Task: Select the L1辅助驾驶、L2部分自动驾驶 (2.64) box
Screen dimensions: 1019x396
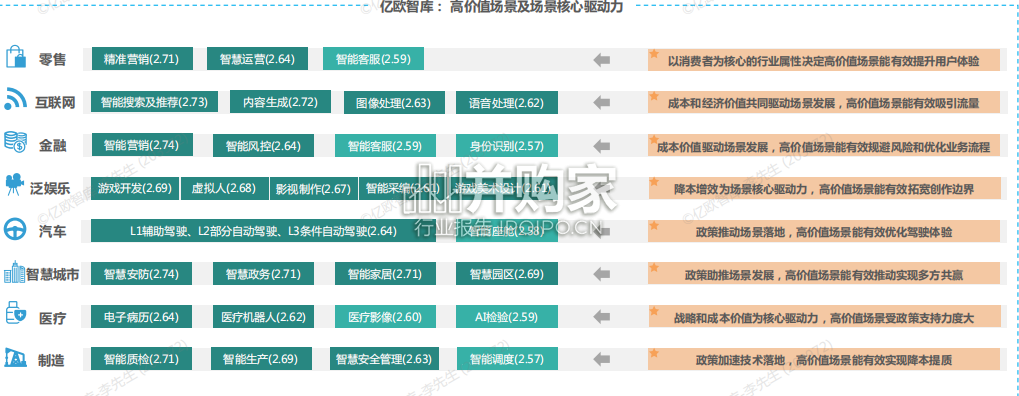Action: (263, 231)
